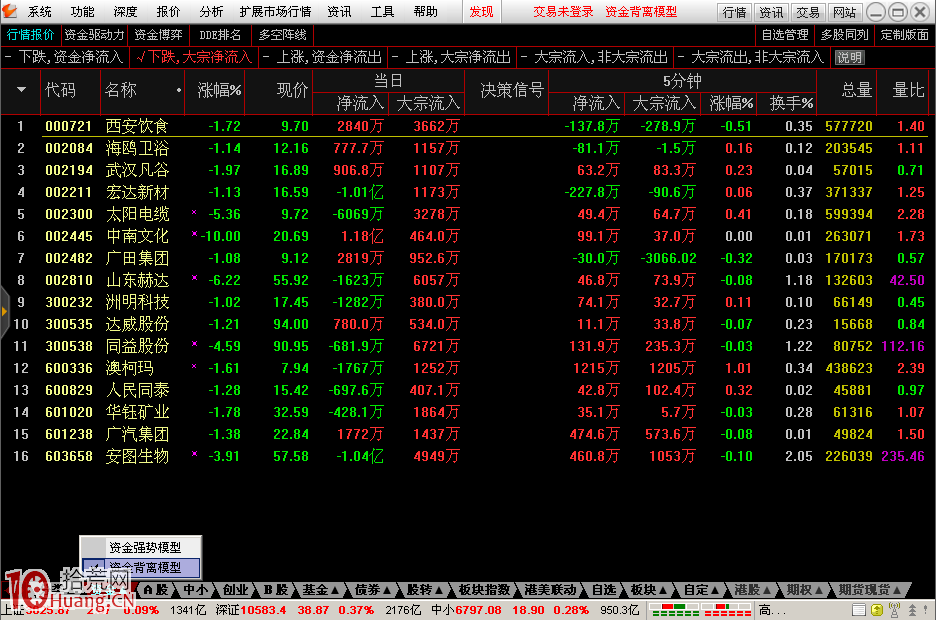
Task: Click the double up-arrow icon in status bar
Action: tap(912, 610)
